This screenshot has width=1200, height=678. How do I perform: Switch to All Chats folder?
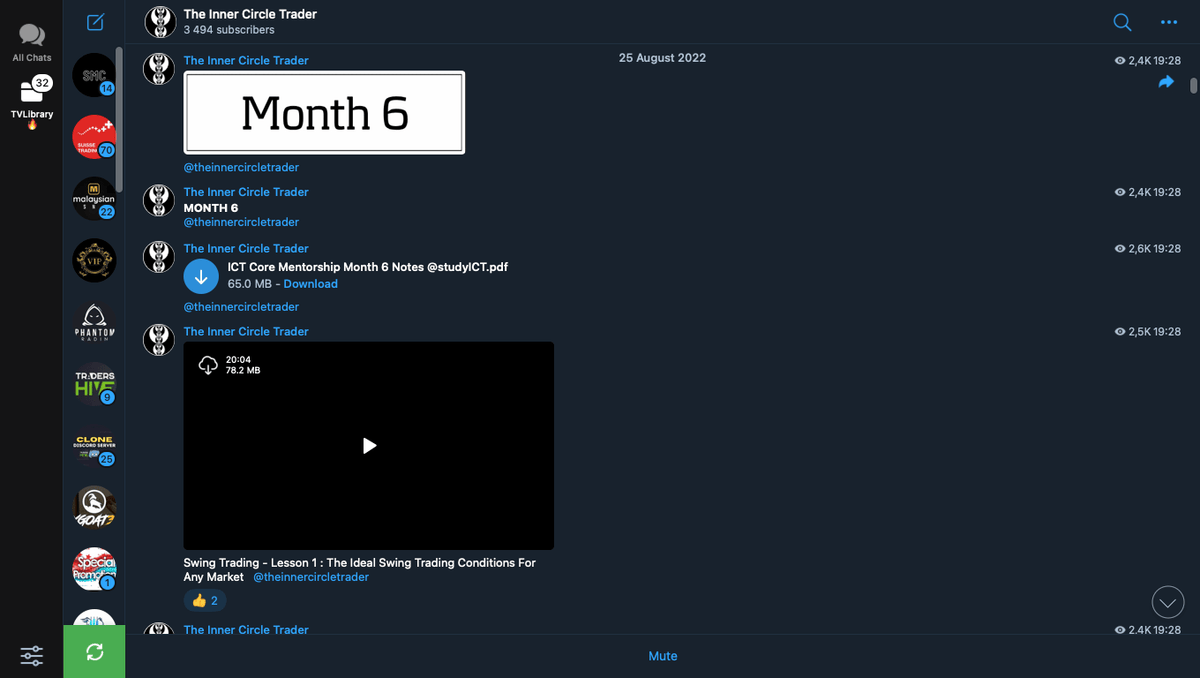click(x=32, y=43)
